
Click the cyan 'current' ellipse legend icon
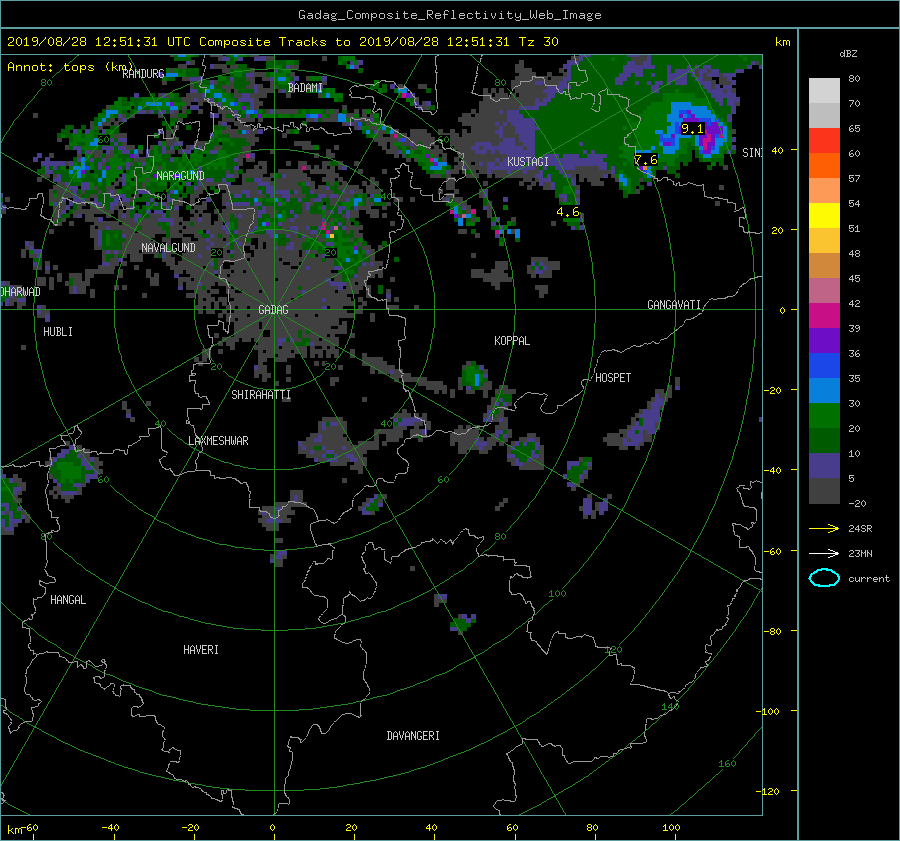coord(824,578)
